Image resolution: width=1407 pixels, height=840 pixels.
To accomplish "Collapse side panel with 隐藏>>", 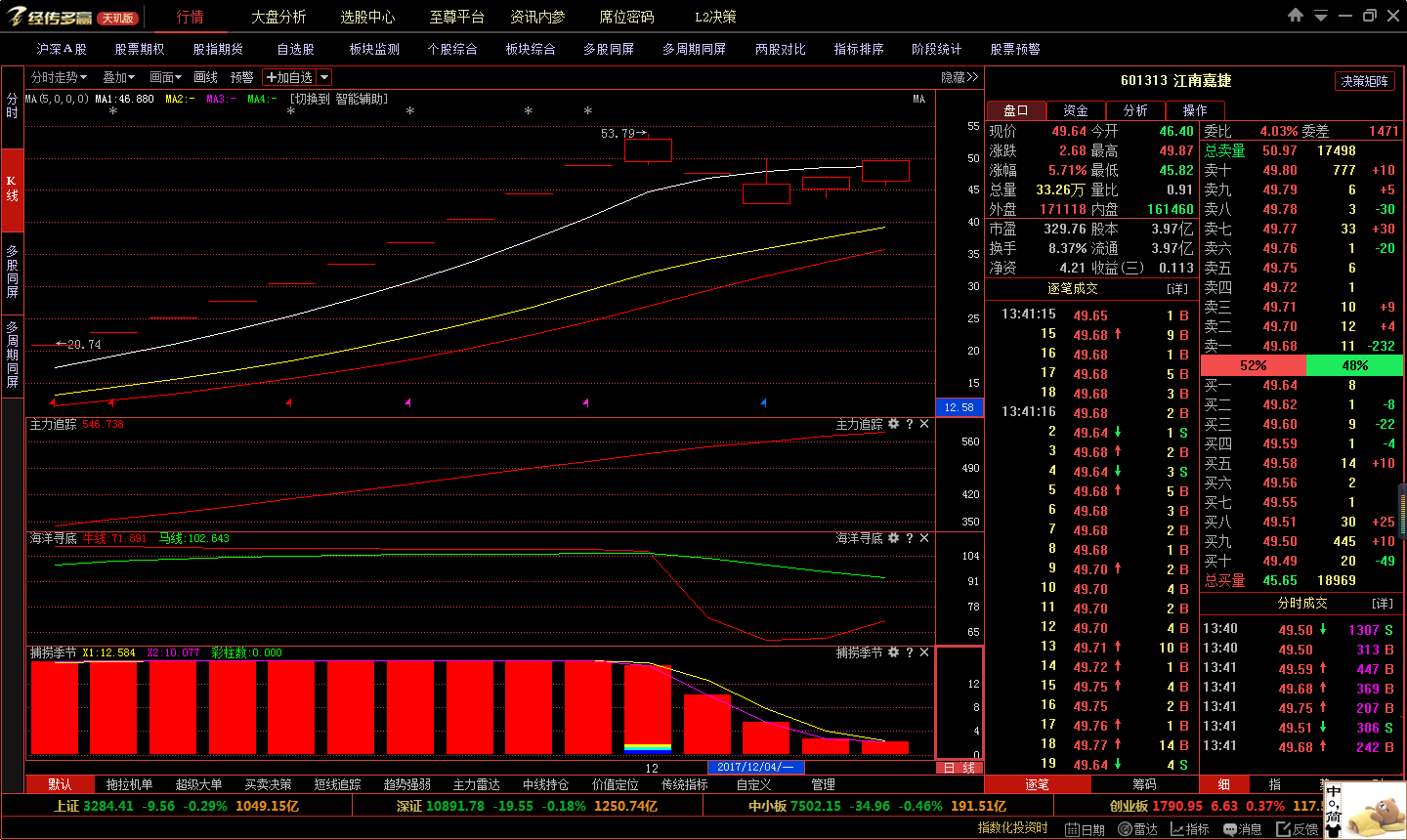I will point(959,77).
